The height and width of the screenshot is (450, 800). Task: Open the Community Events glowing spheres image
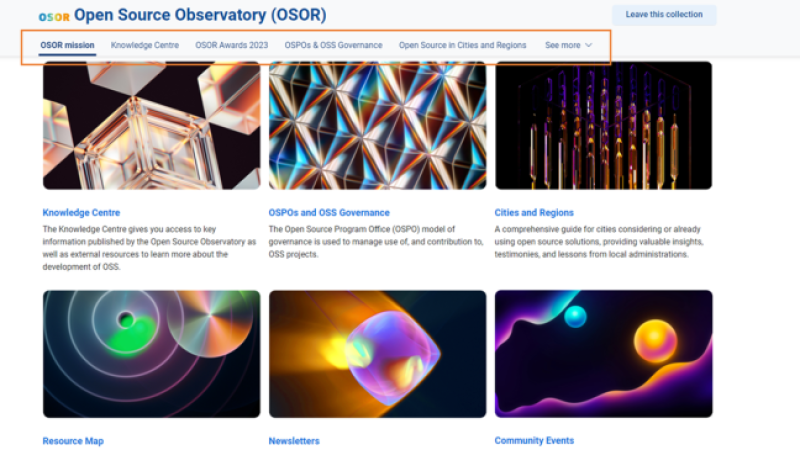[x=603, y=354]
